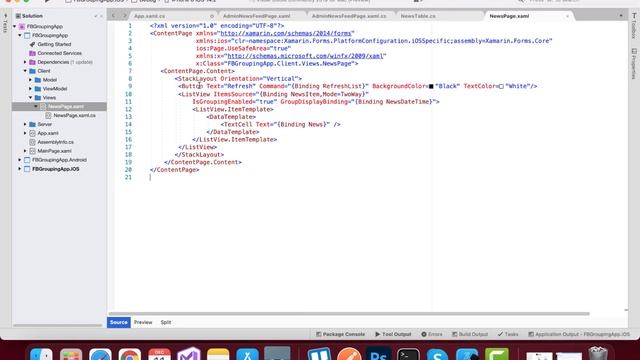The image size is (640, 360).
Task: Open the App Store Dock icon
Action: (247, 354)
